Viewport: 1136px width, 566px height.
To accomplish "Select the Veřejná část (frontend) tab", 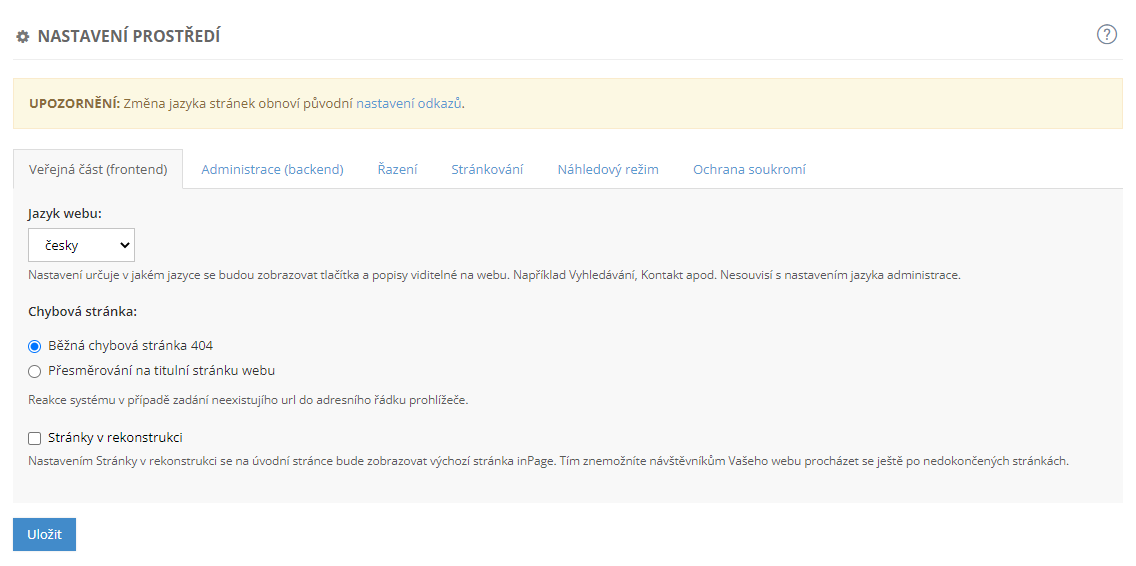I will tap(98, 169).
